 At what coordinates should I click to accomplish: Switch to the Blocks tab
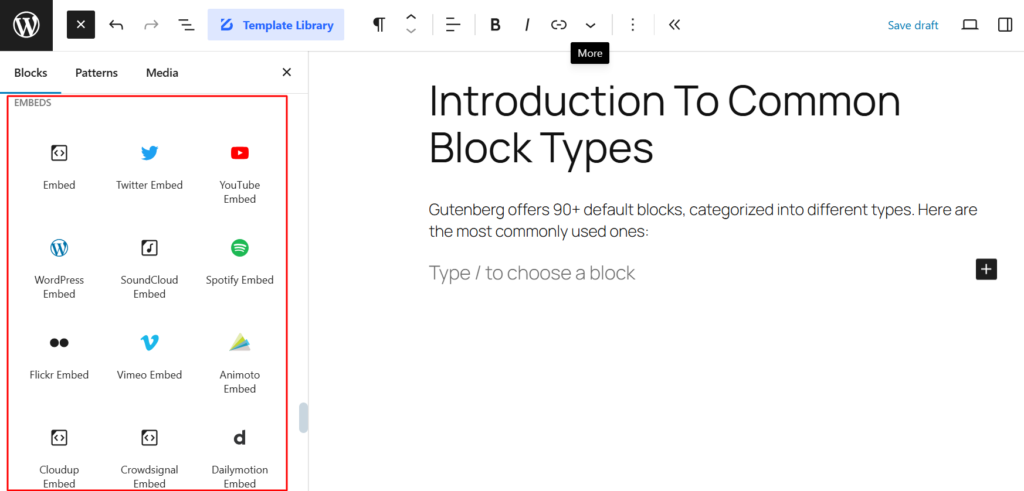pos(31,72)
